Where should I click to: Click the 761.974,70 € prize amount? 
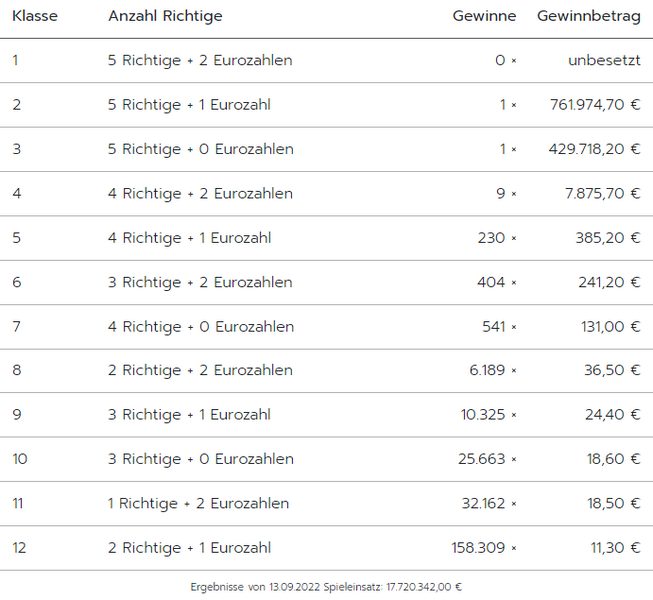(595, 105)
